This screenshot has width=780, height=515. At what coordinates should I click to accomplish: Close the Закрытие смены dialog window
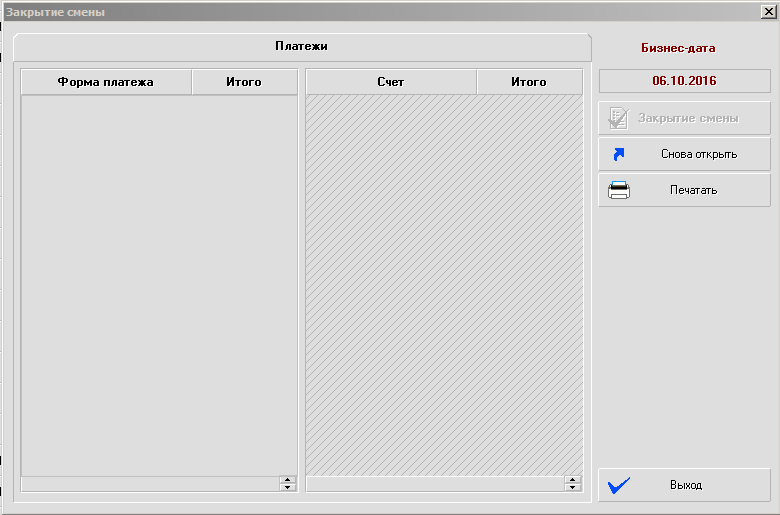click(x=767, y=12)
